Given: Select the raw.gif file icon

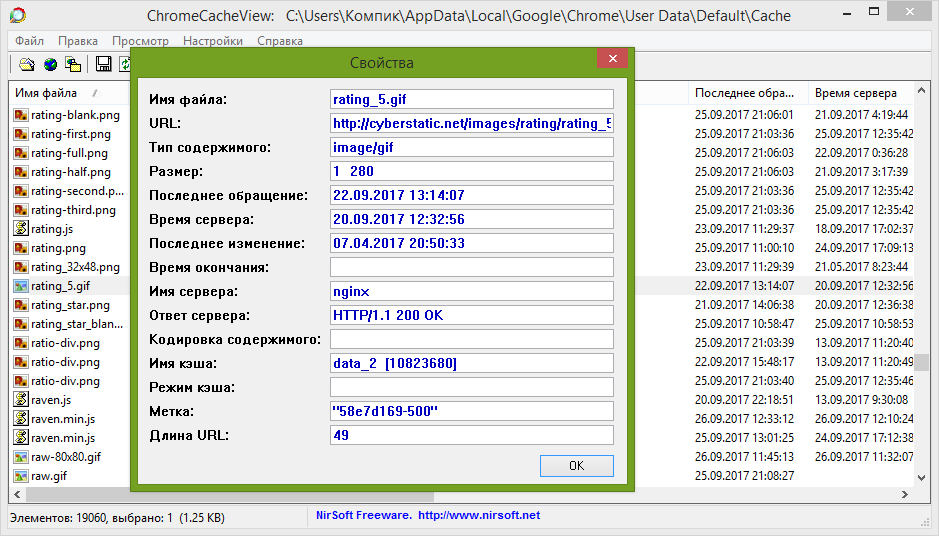Looking at the screenshot, I should pos(21,476).
